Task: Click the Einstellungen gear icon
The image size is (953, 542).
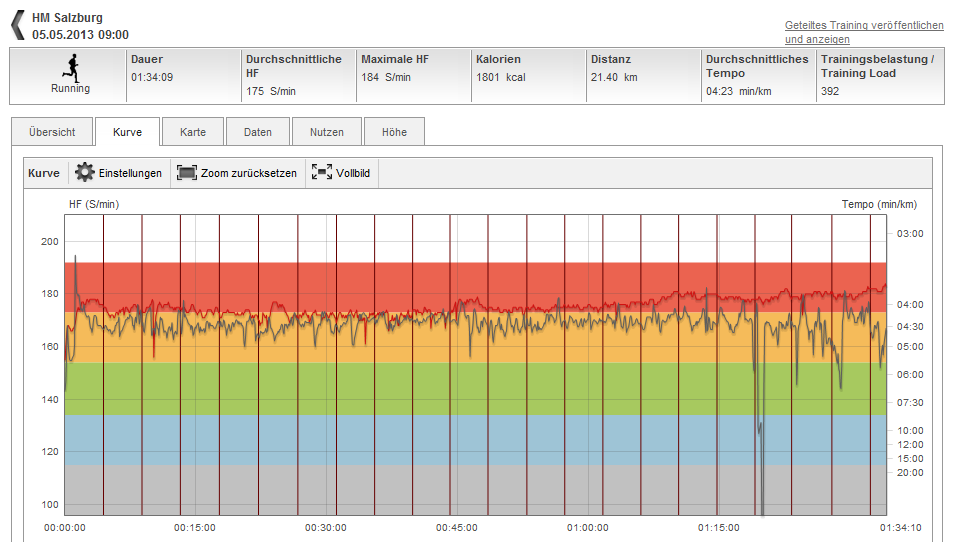Action: tap(85, 173)
